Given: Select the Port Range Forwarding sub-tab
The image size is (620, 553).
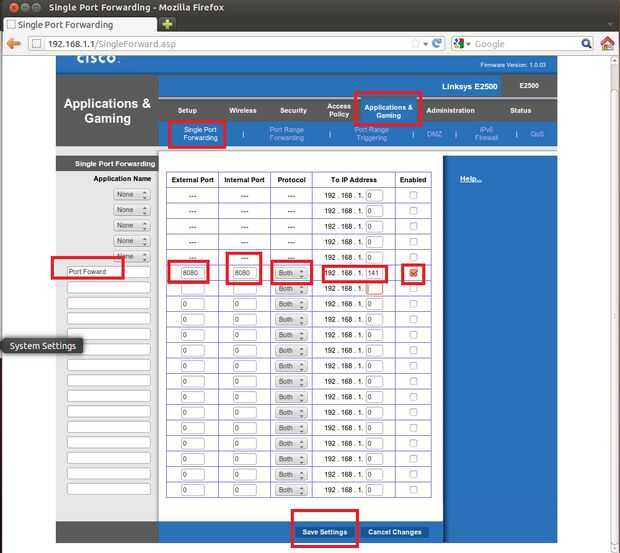Looking at the screenshot, I should (287, 134).
